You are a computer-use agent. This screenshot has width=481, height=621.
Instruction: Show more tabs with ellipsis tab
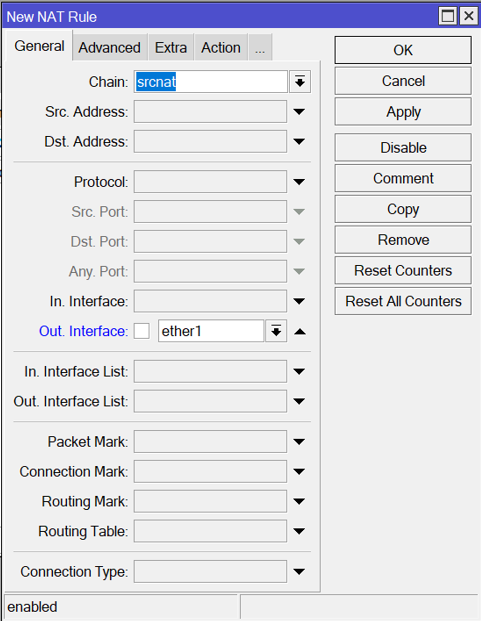[260, 48]
